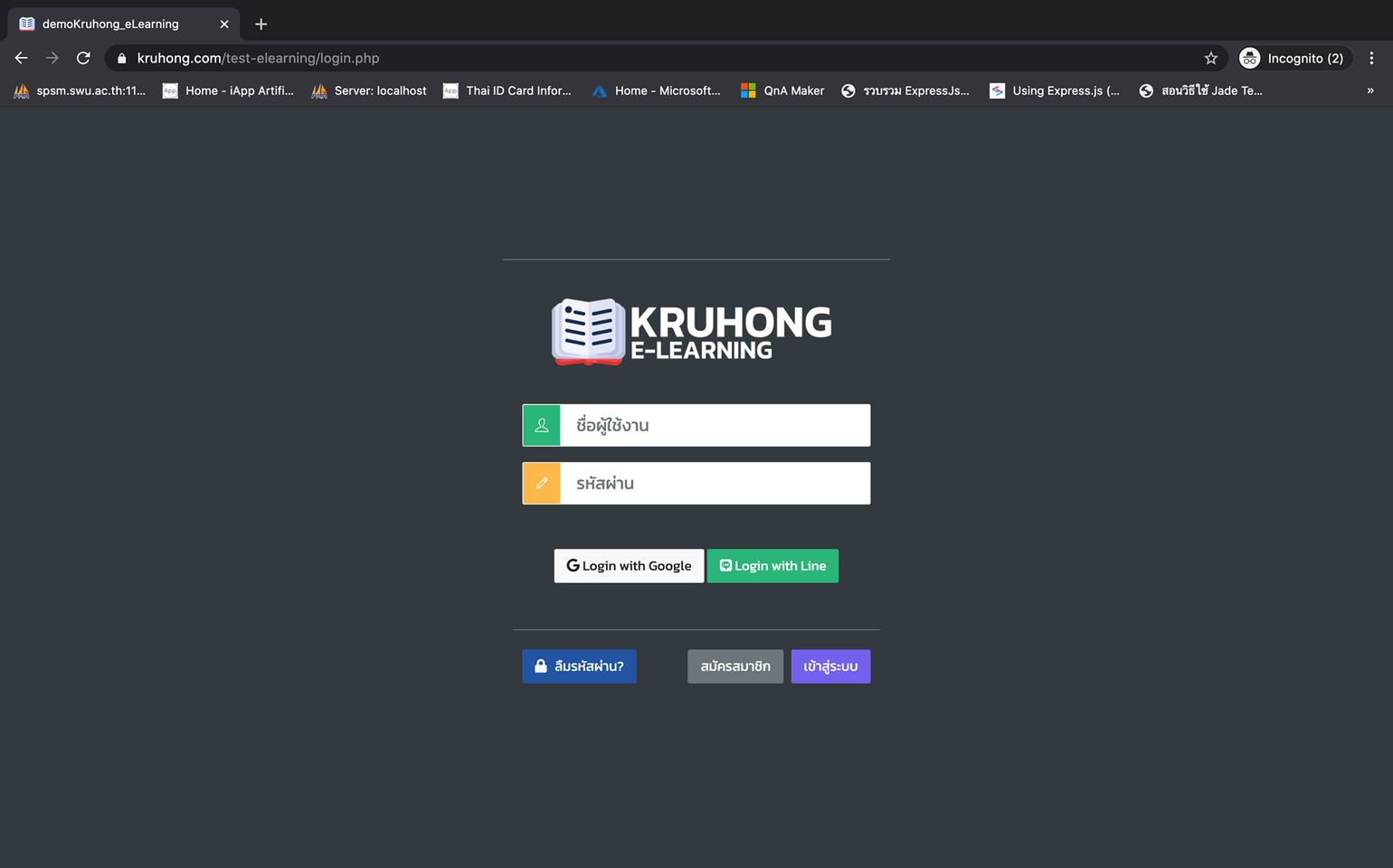Screen dimensions: 1393x868
Task: Open Home - iApp Artifi... bookmark
Action: click(228, 90)
